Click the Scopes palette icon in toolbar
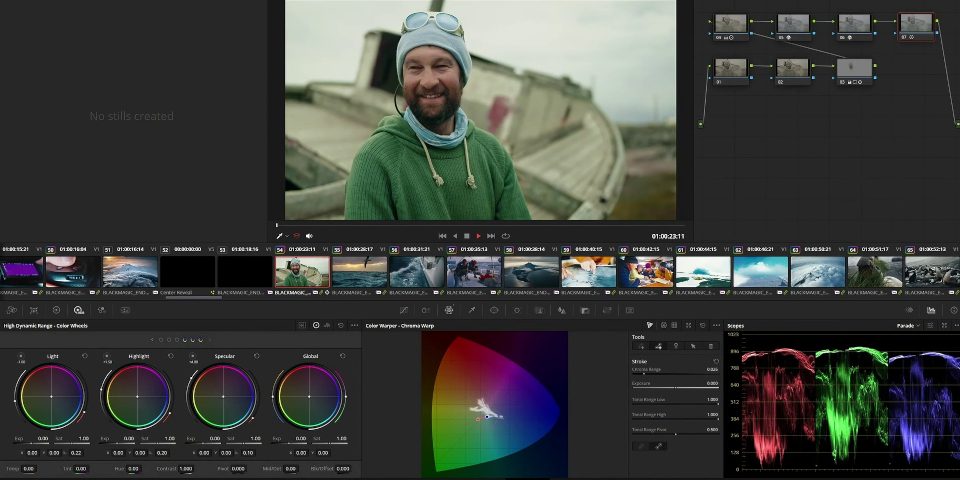This screenshot has width=960, height=480. (931, 310)
